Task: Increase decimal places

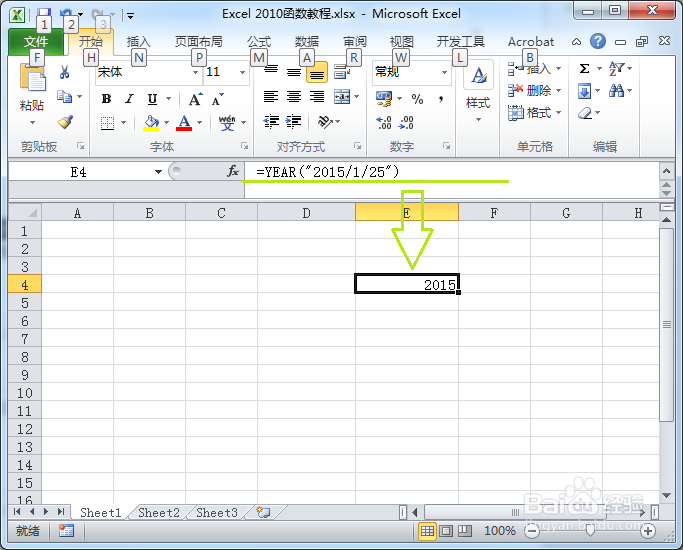Action: [384, 123]
